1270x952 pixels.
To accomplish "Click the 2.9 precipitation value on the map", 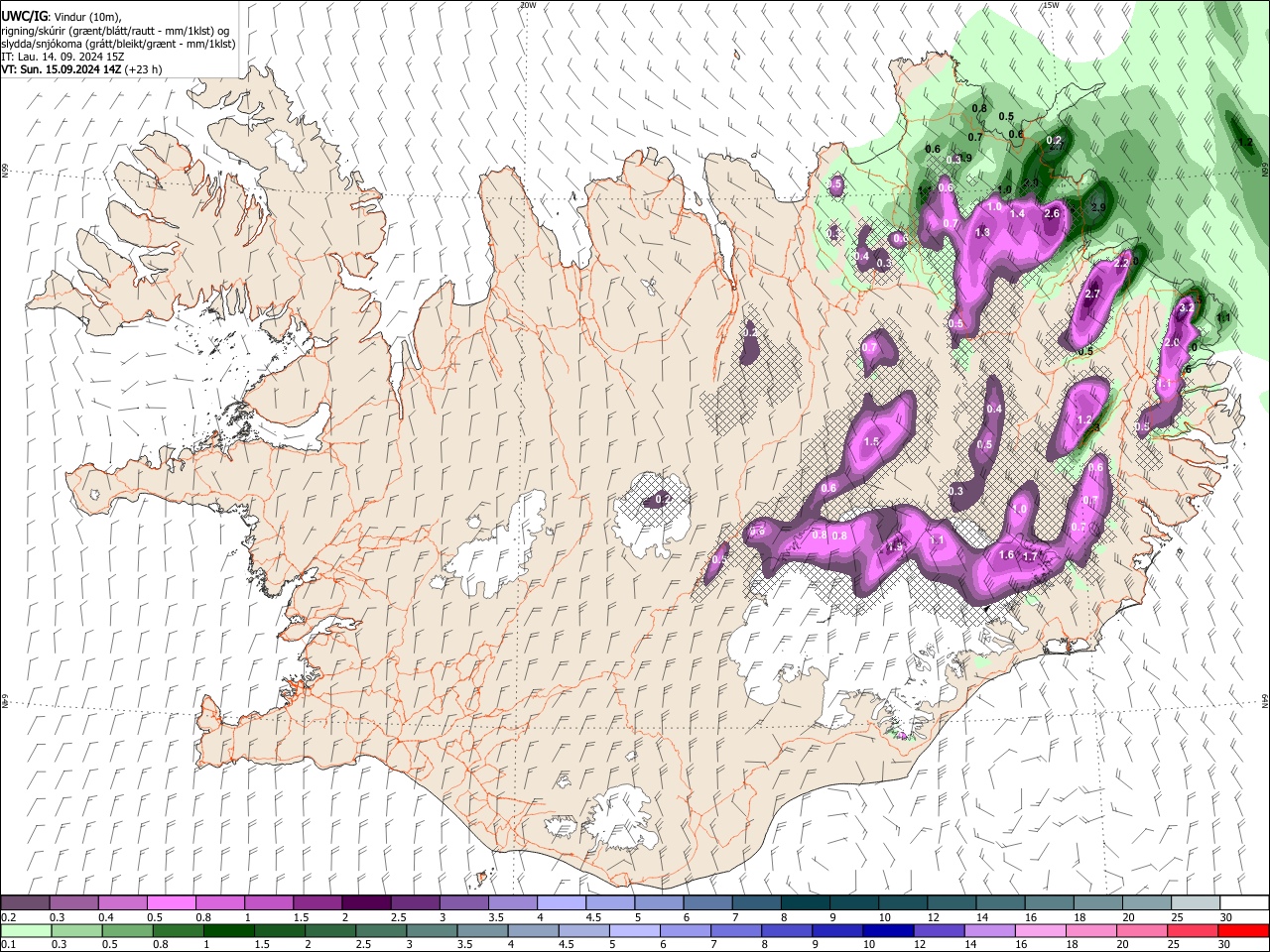I will [x=1098, y=207].
